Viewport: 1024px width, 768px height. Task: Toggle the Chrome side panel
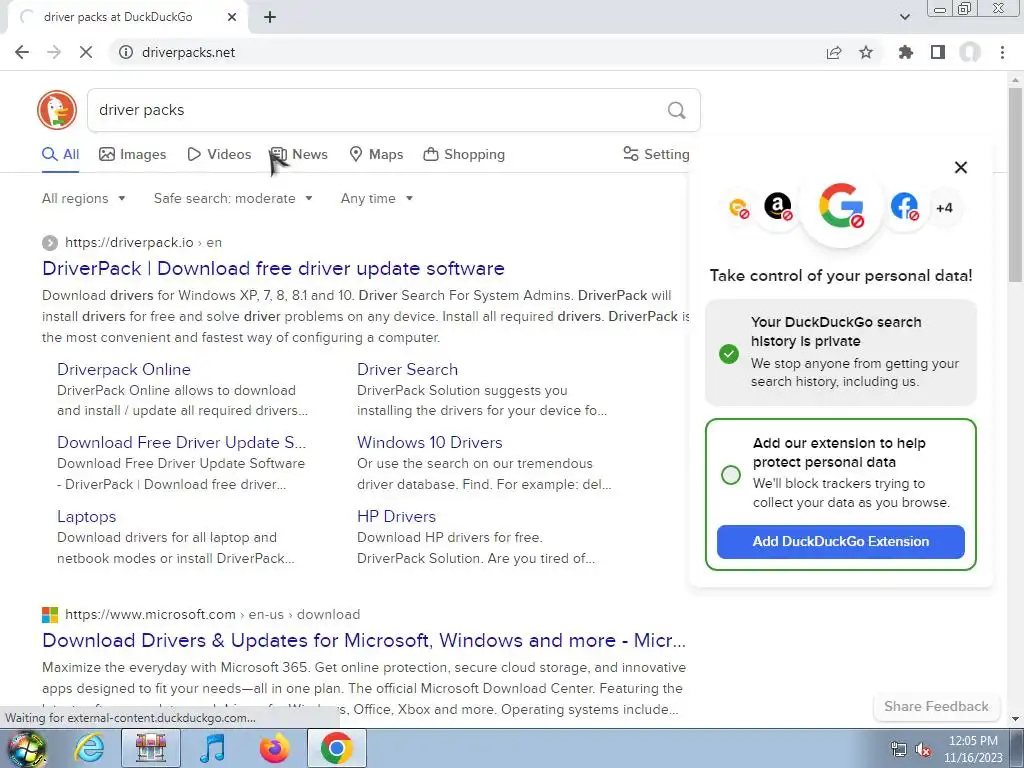[x=938, y=52]
